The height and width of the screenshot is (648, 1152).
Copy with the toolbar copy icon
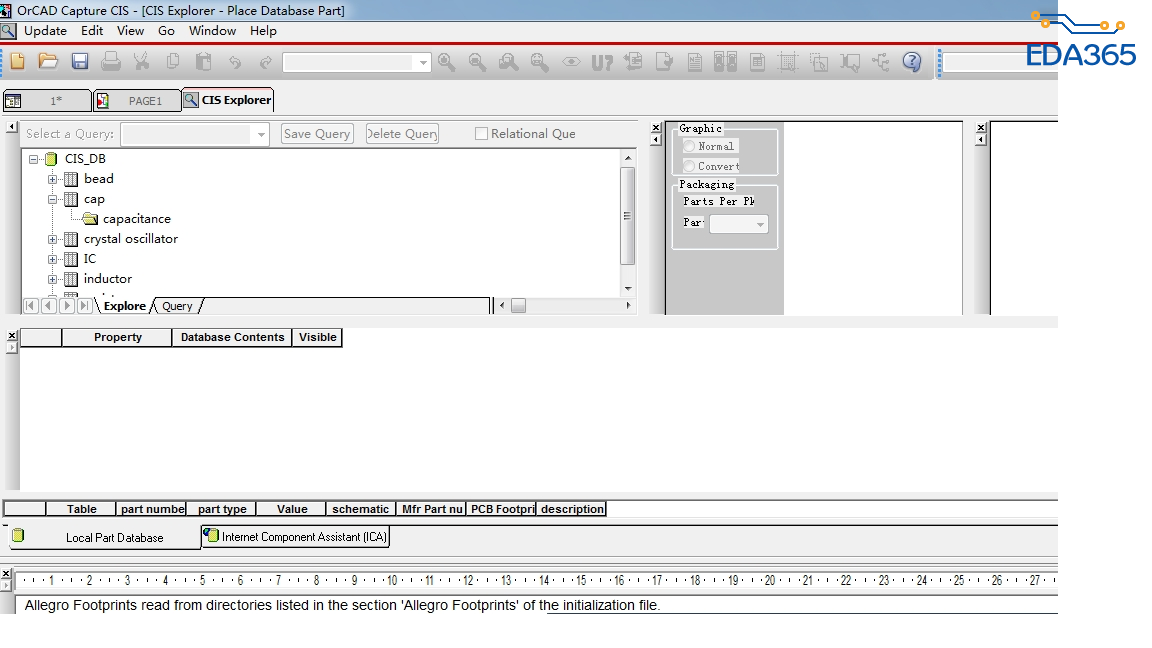click(x=173, y=62)
